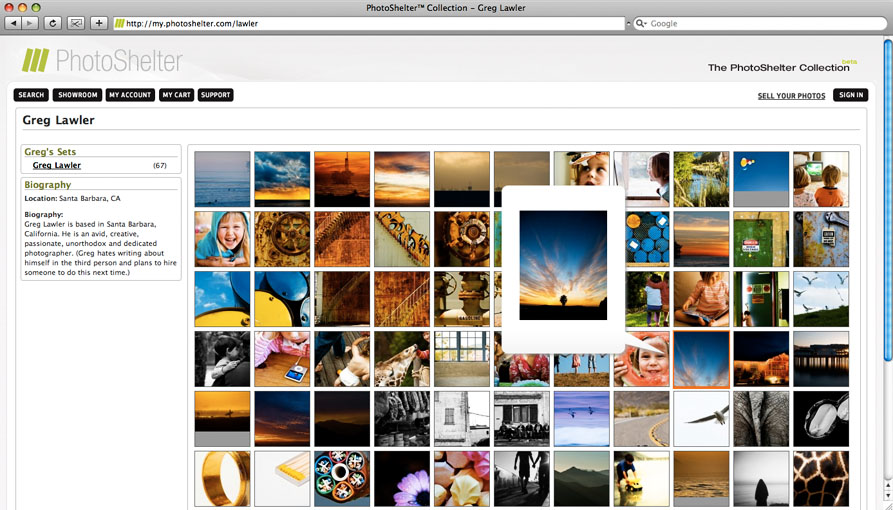Image resolution: width=893 pixels, height=510 pixels.
Task: Click the PhotoShelter logo
Action: click(x=102, y=60)
